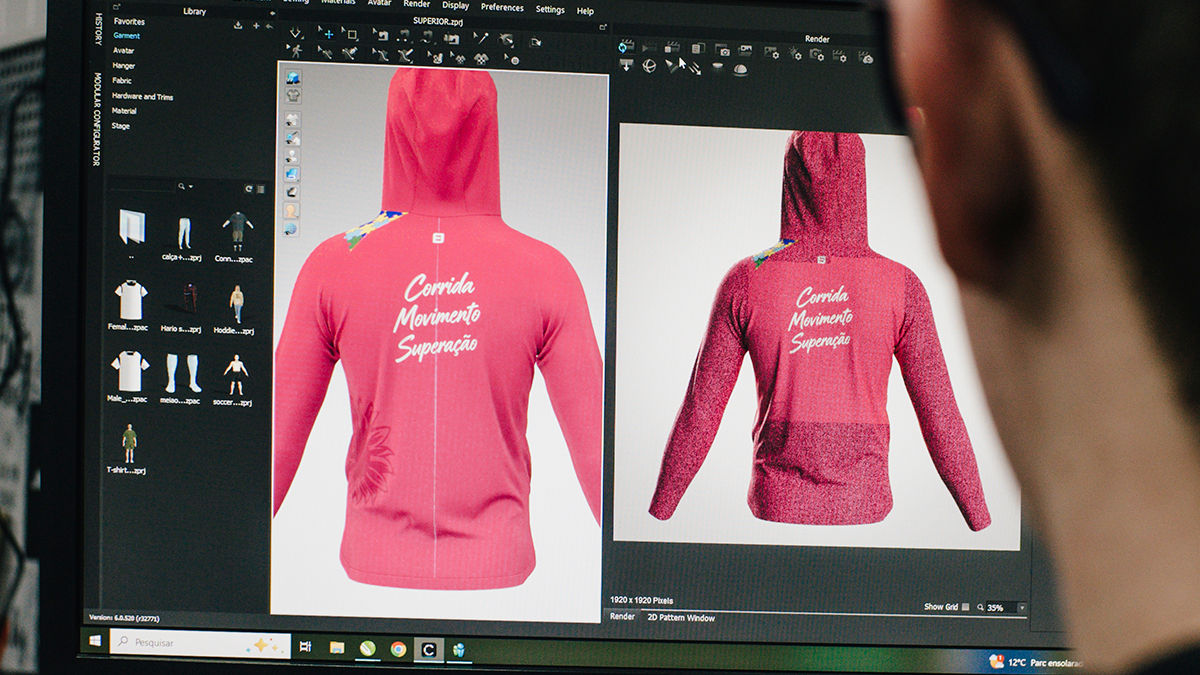Open the Render menu
Screen dimensions: 1200x675
click(x=417, y=4)
